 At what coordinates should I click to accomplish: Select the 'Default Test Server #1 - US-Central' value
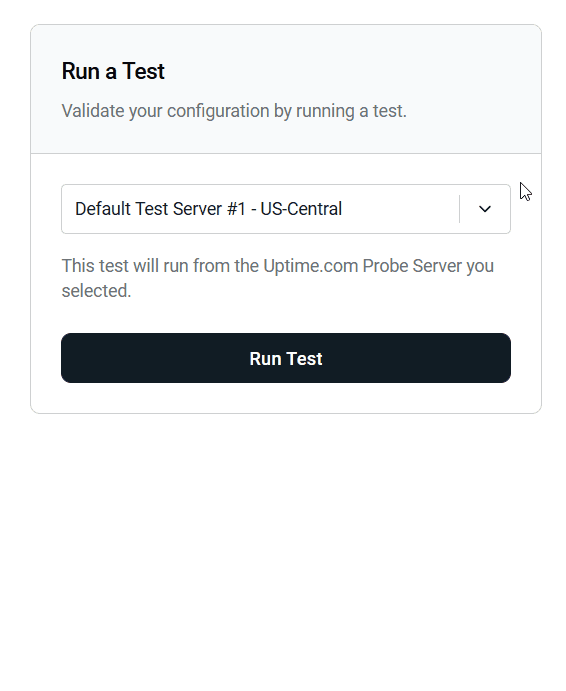coord(209,209)
